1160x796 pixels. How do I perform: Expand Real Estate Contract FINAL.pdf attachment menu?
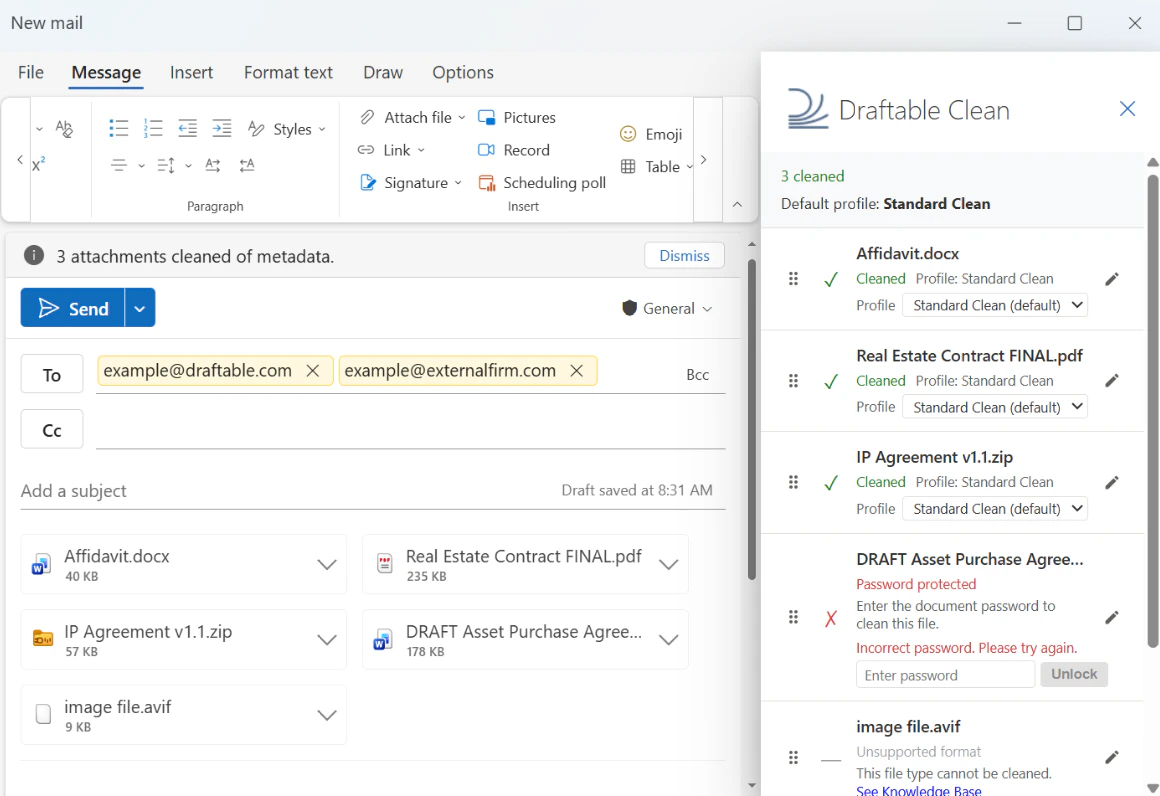(668, 564)
